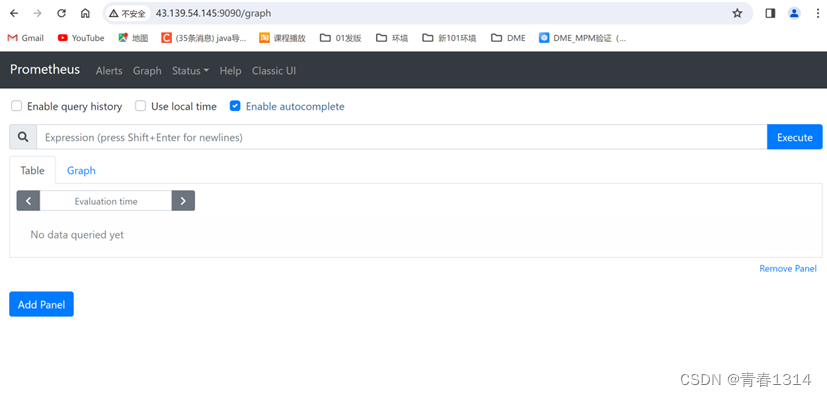Open the DME_MPM验证 bookmark
This screenshot has height=397, width=827.
[x=583, y=38]
